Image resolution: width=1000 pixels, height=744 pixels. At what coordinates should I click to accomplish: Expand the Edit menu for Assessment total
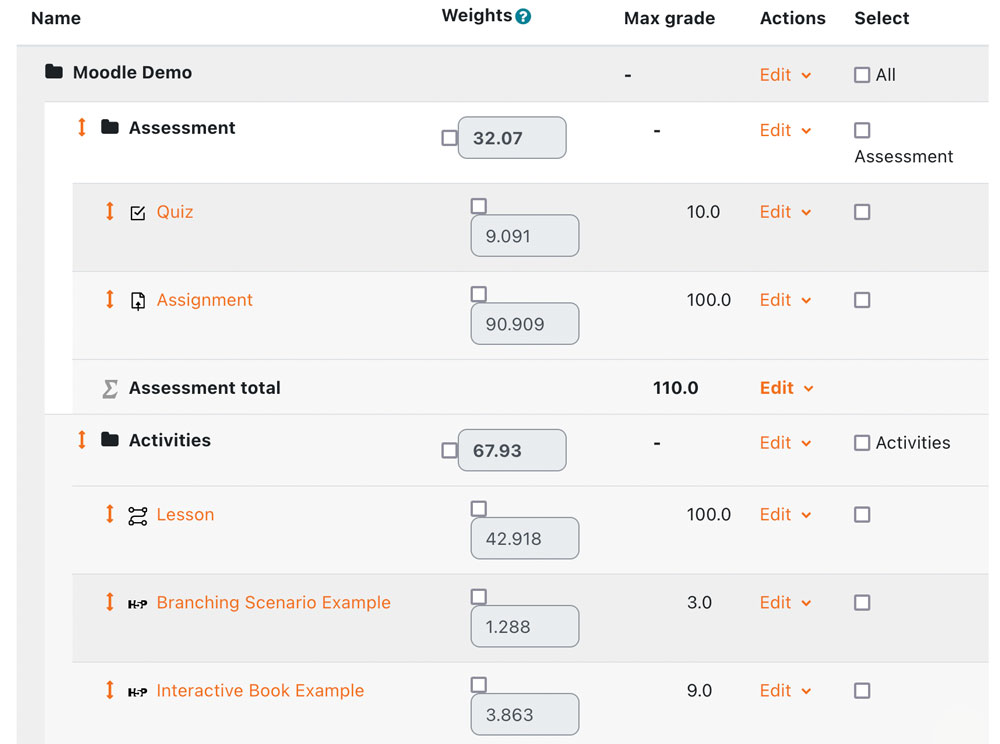pos(786,388)
